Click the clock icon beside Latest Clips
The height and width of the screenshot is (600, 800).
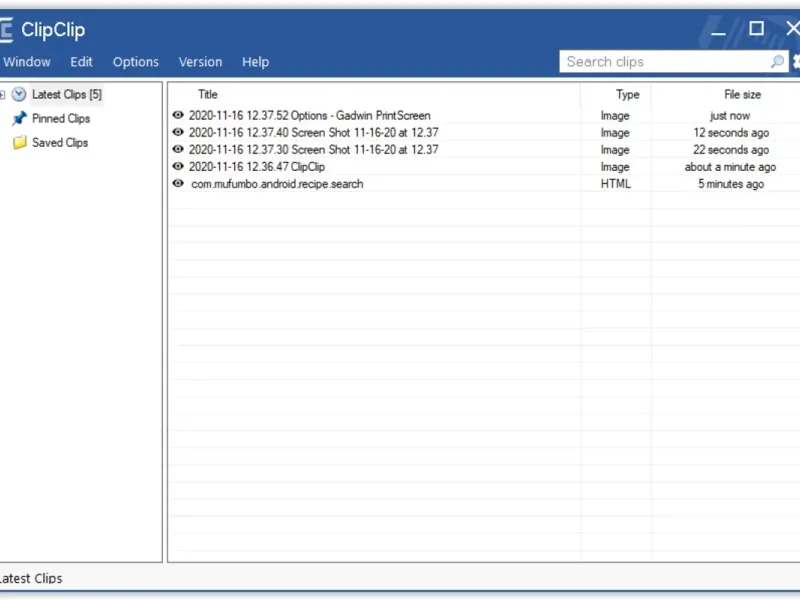[19, 94]
